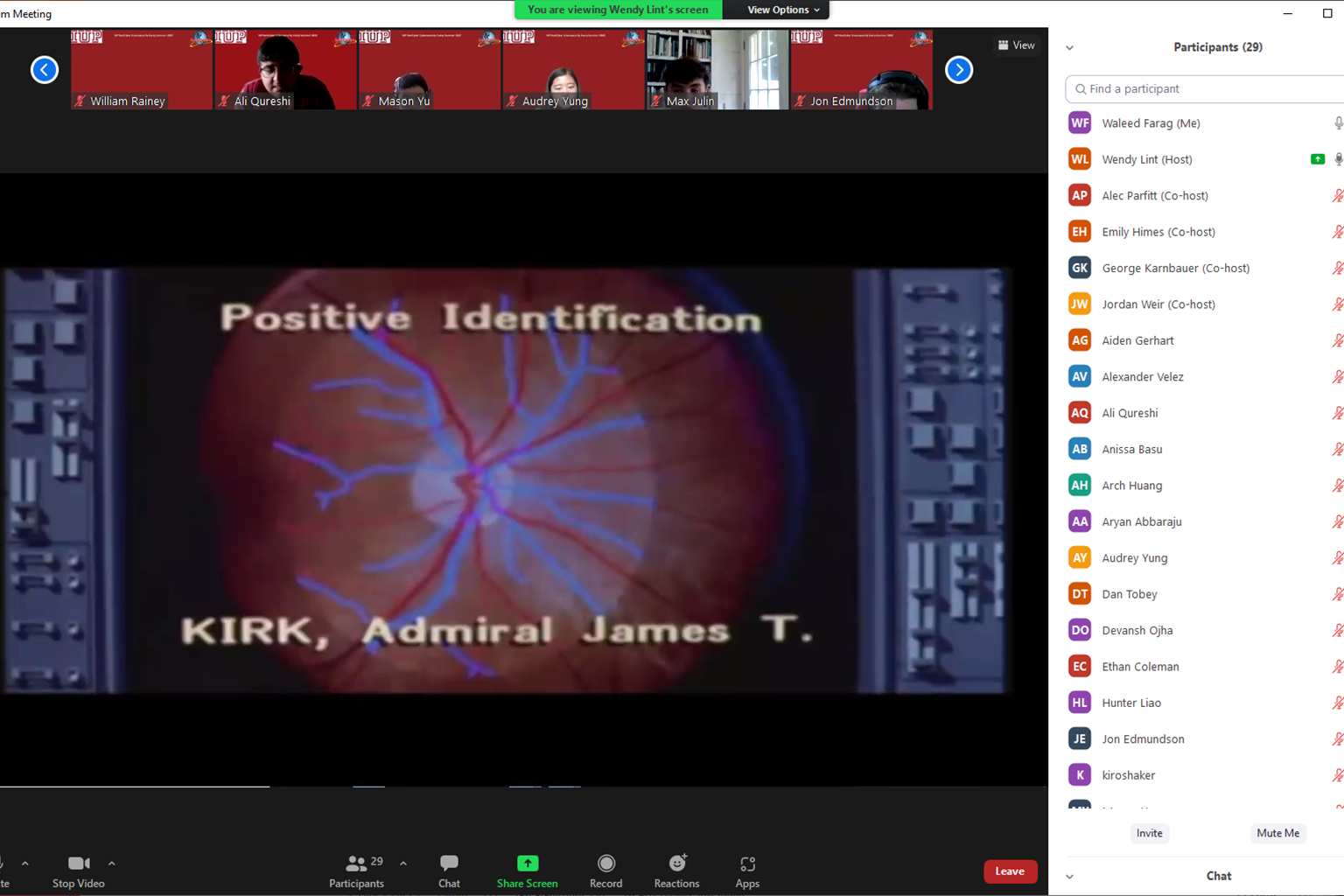1344x896 pixels.
Task: Click the Invite button
Action: pyautogui.click(x=1150, y=833)
